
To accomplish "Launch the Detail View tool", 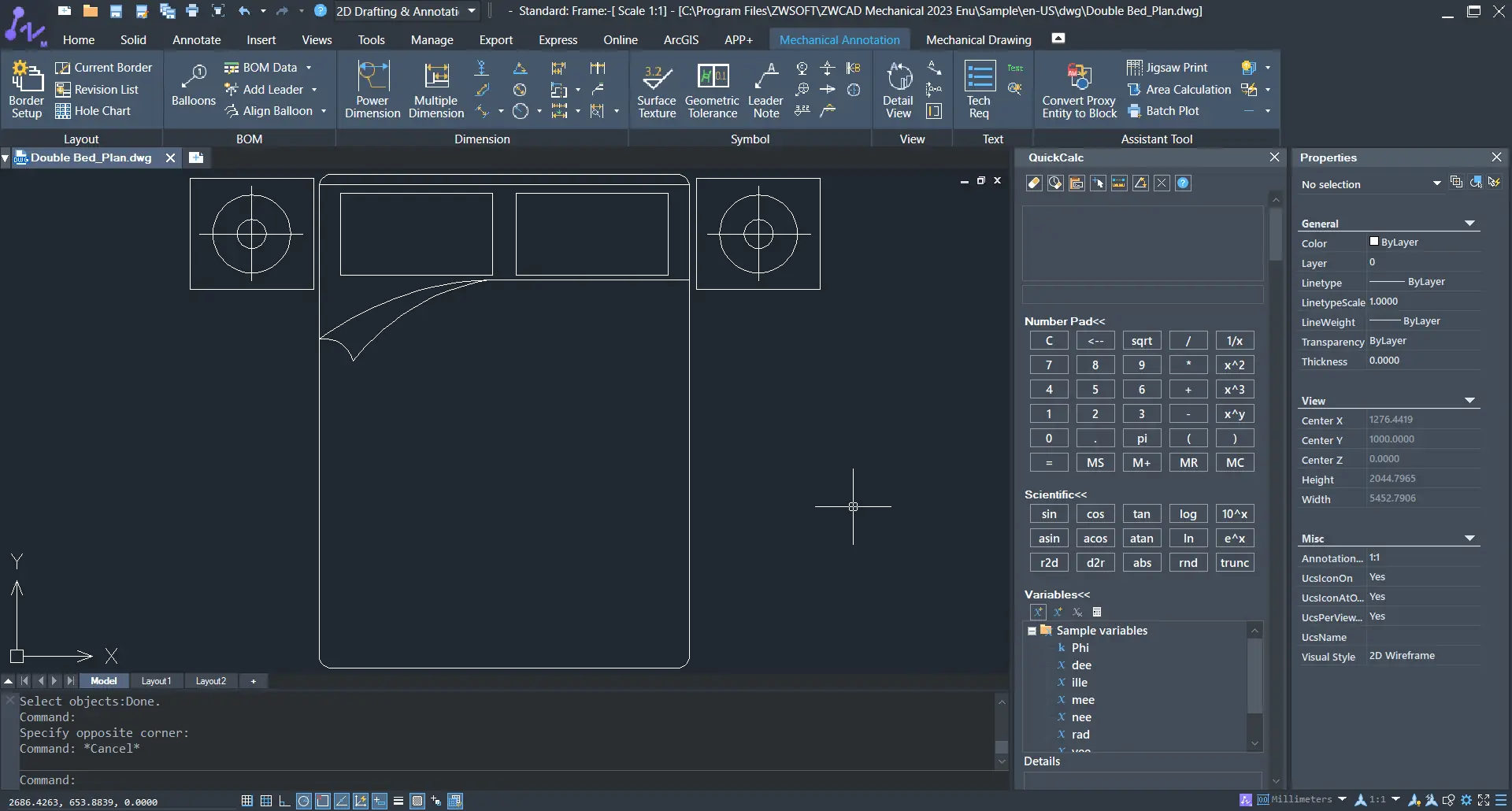I will tap(898, 90).
